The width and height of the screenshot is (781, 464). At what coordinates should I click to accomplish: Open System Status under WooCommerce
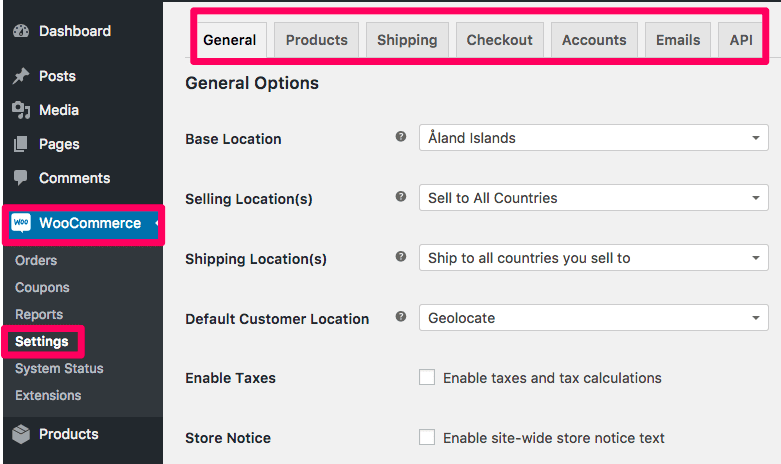[59, 368]
